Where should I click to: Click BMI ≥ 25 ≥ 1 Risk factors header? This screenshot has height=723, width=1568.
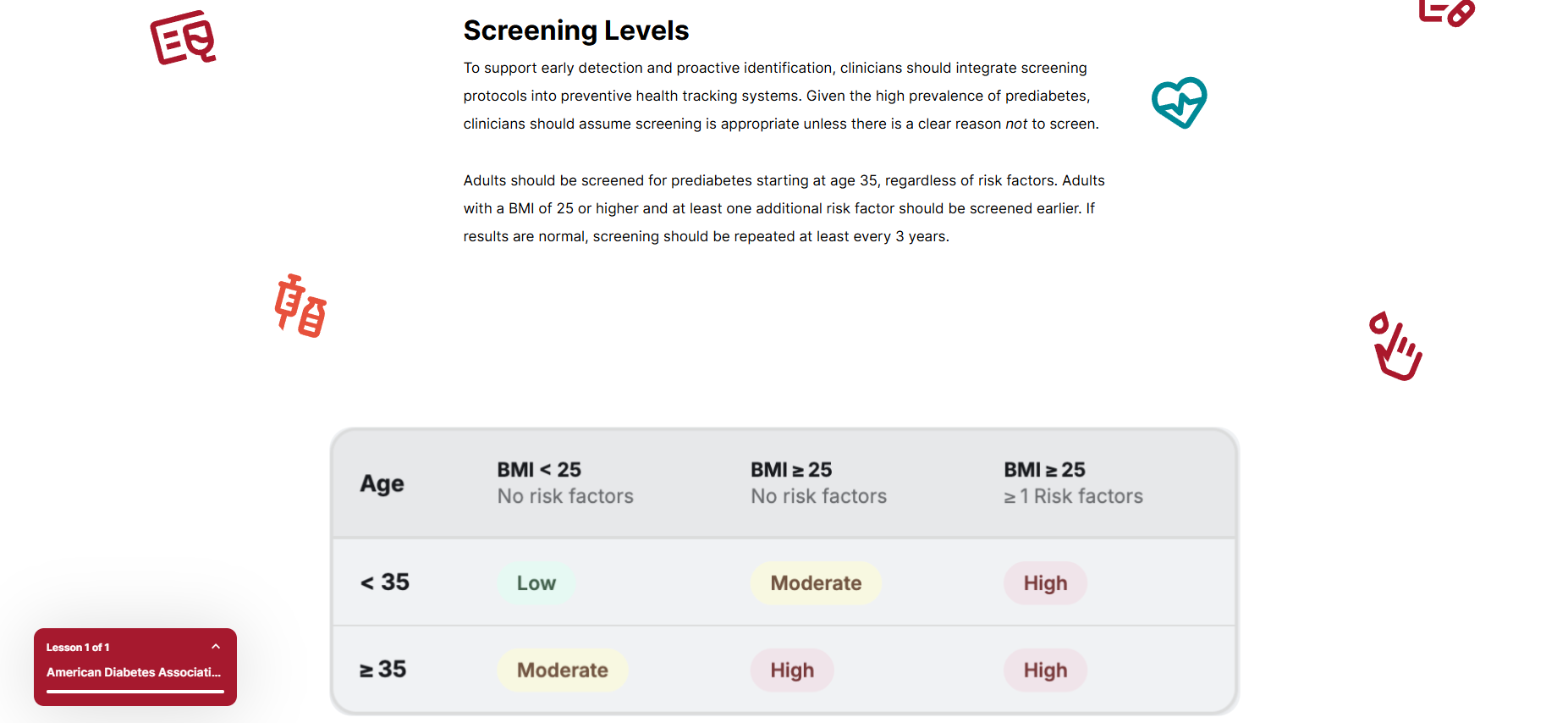pyautogui.click(x=1073, y=483)
